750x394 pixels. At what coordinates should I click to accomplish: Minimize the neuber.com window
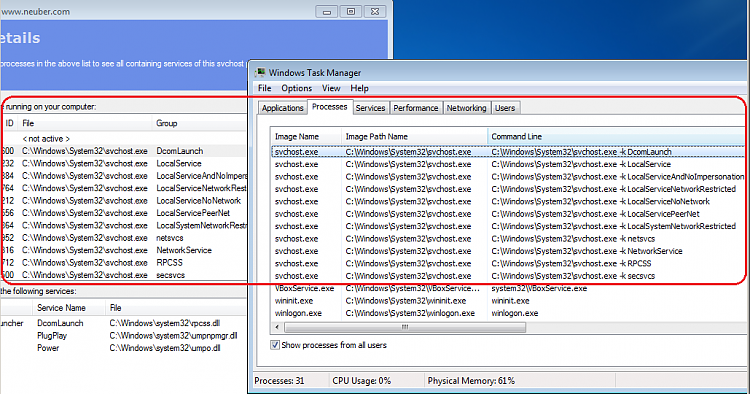pyautogui.click(x=327, y=11)
